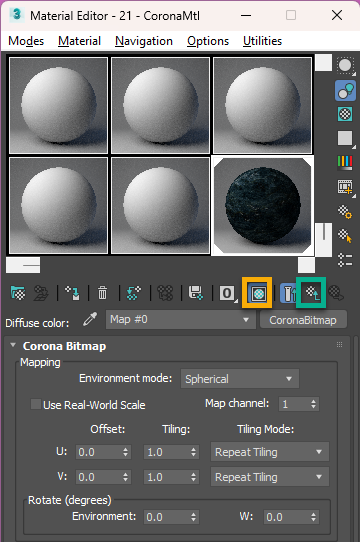Click the Make Material Copy icon
The width and height of the screenshot is (360, 542).
[134, 293]
